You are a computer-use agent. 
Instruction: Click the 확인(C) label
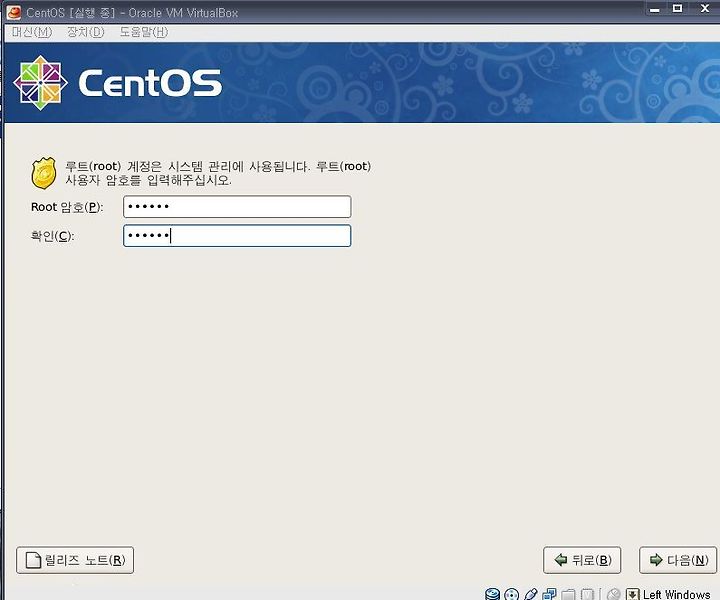coord(52,236)
